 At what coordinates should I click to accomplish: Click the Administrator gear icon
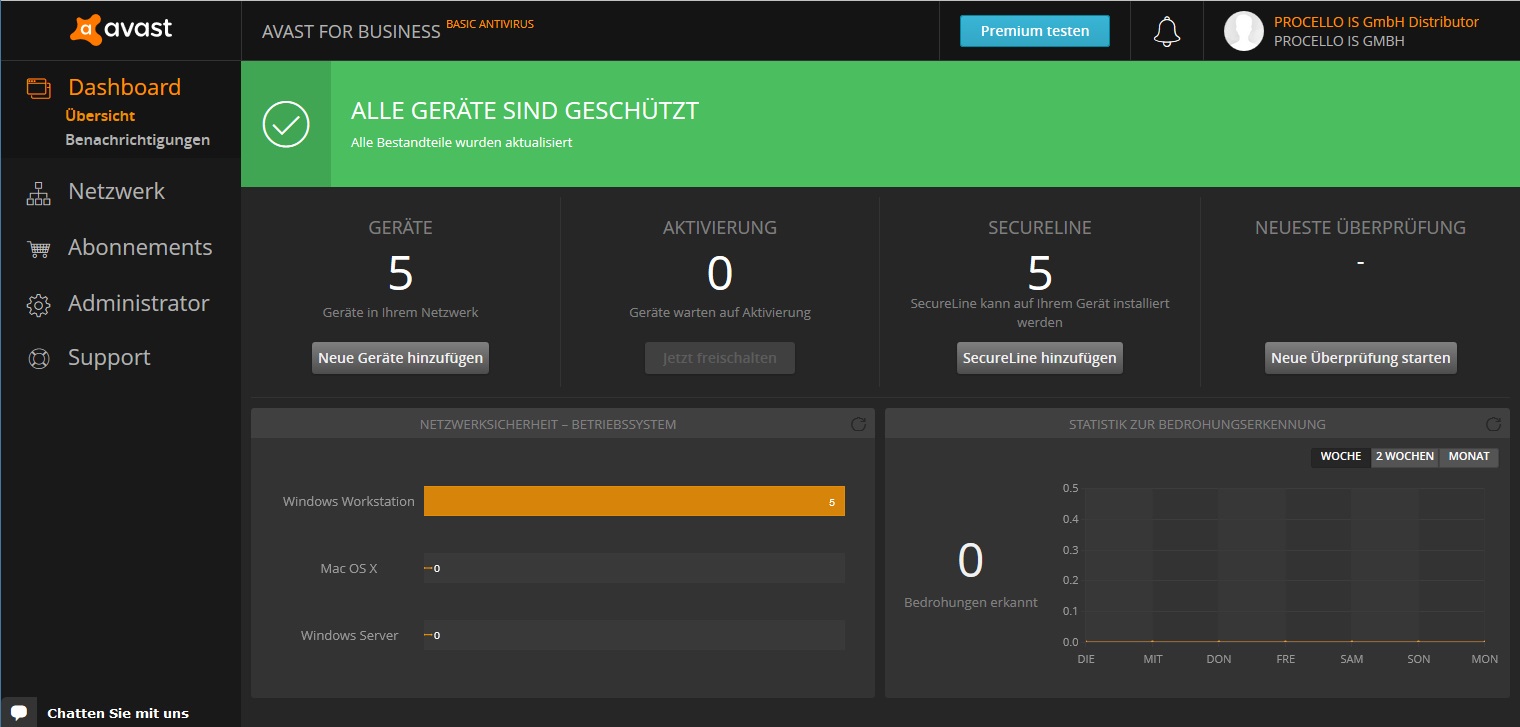pos(38,305)
